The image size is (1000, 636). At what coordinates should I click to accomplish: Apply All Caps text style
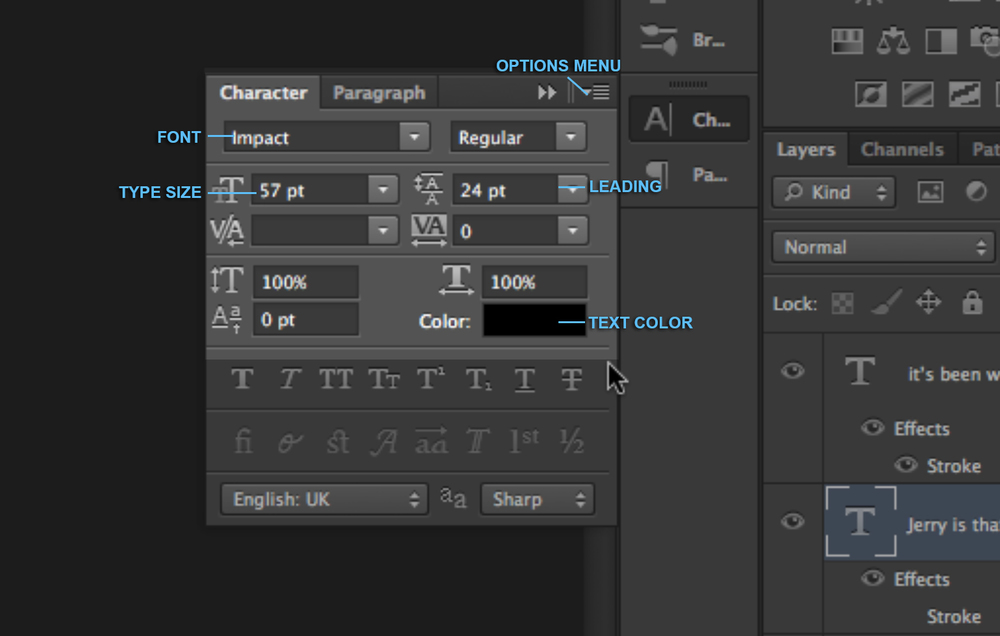click(x=335, y=379)
